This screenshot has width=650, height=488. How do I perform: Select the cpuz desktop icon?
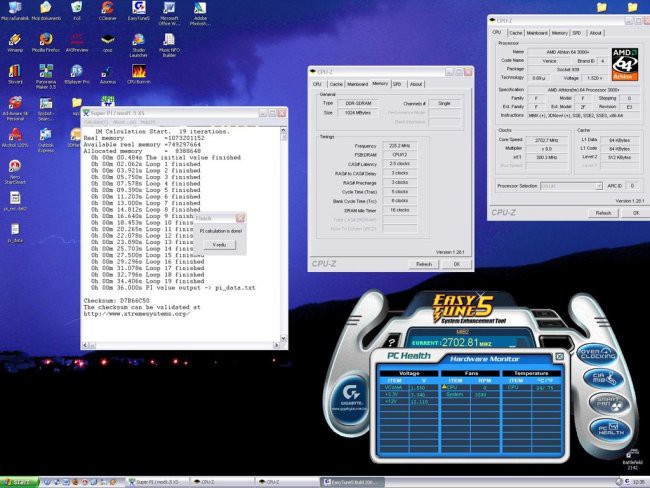[108, 43]
